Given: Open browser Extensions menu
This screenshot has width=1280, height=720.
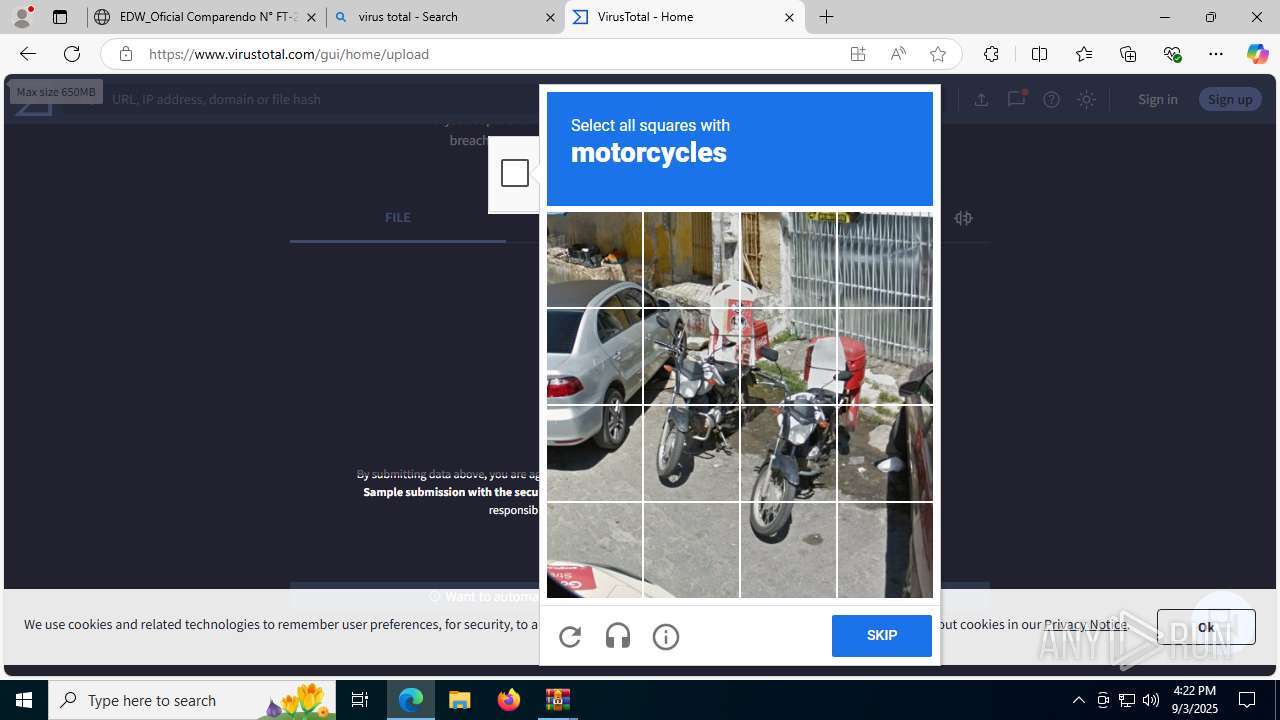Looking at the screenshot, I should point(991,54).
